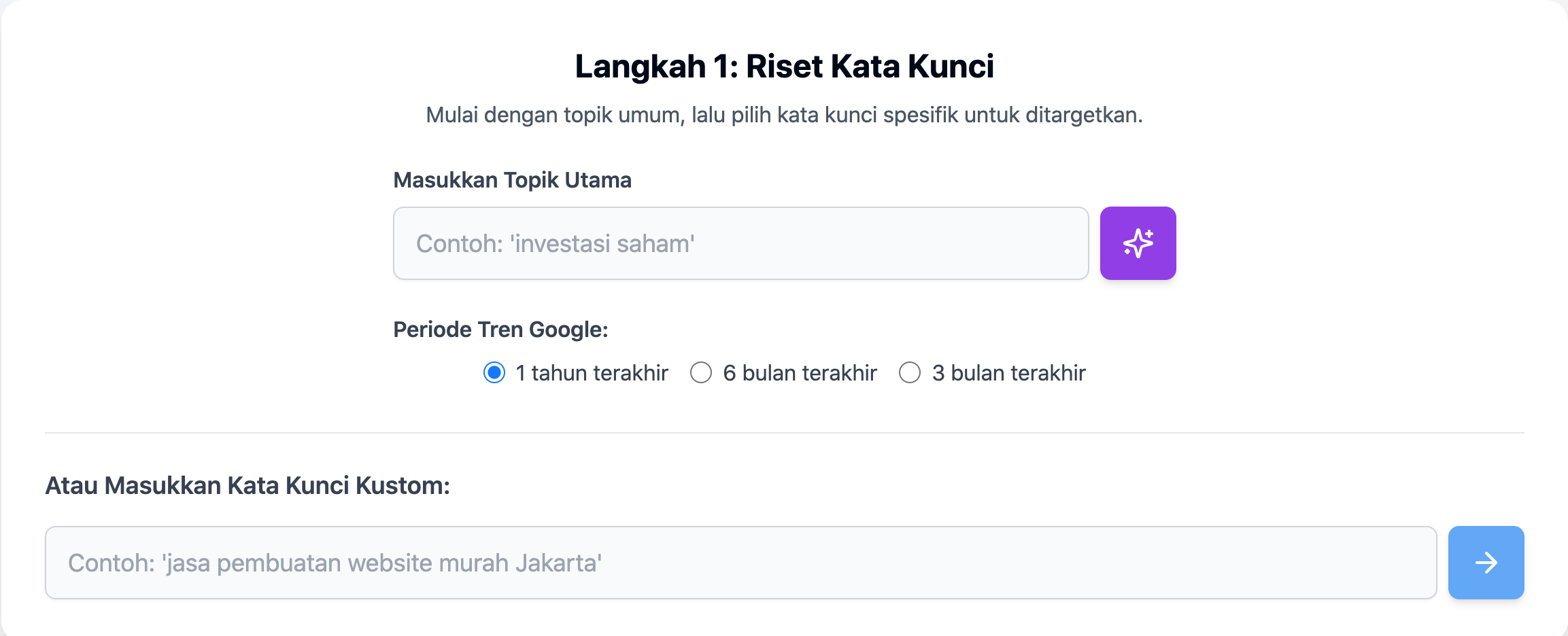Click the "Masukkan Topik Utama" field label
Viewport: 1568px width, 636px height.
click(512, 180)
